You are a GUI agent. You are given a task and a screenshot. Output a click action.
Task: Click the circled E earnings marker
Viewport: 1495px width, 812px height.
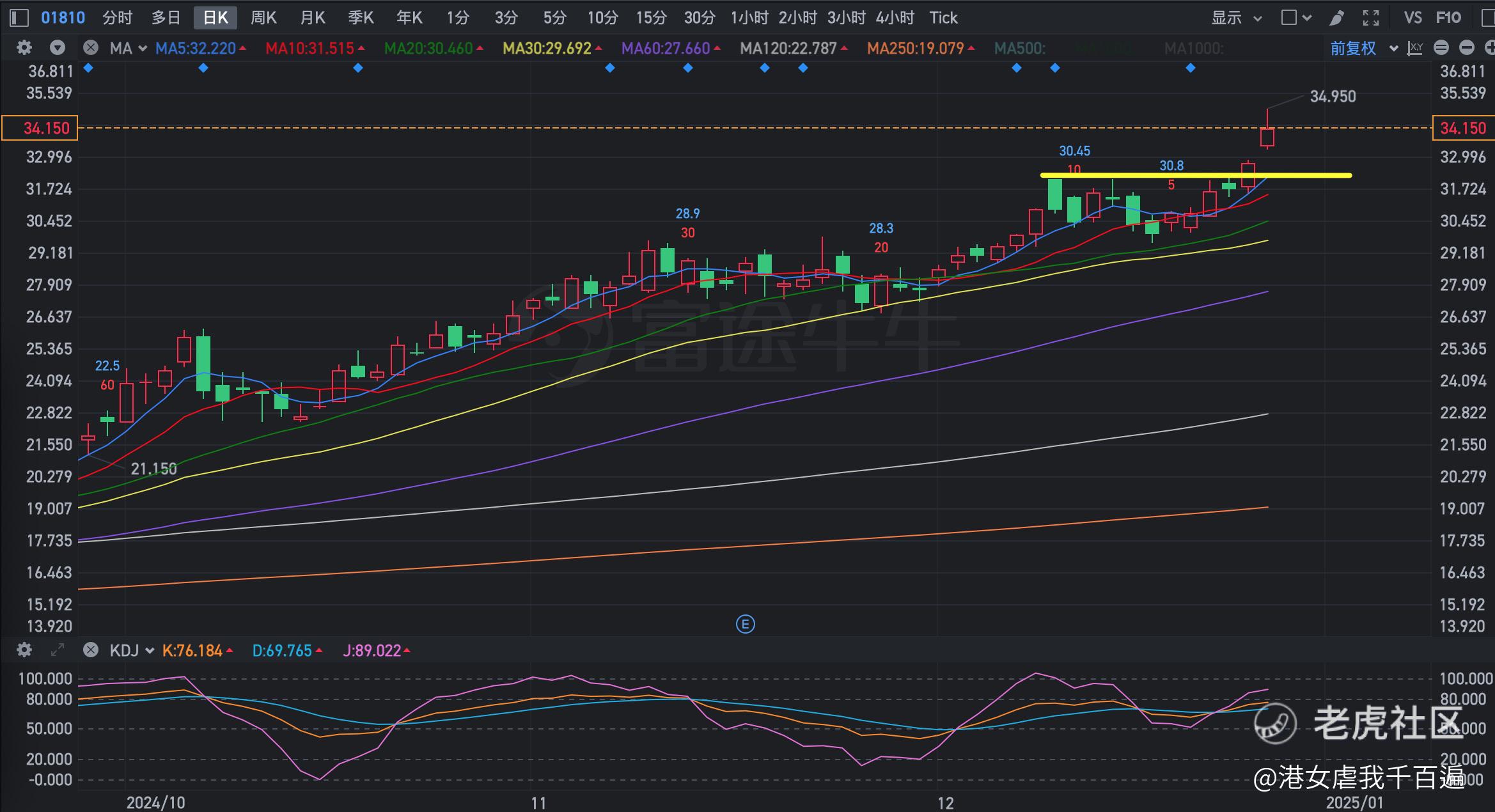pos(746,624)
